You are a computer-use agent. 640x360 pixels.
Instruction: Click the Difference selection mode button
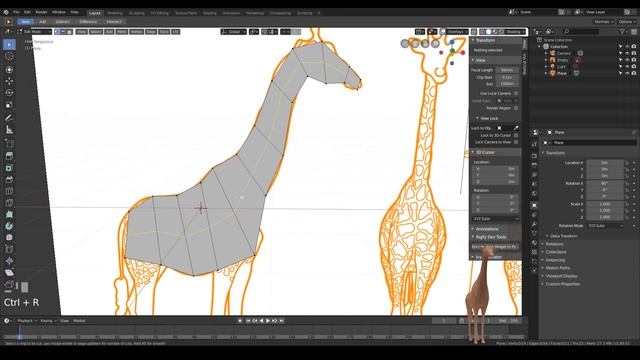point(88,22)
